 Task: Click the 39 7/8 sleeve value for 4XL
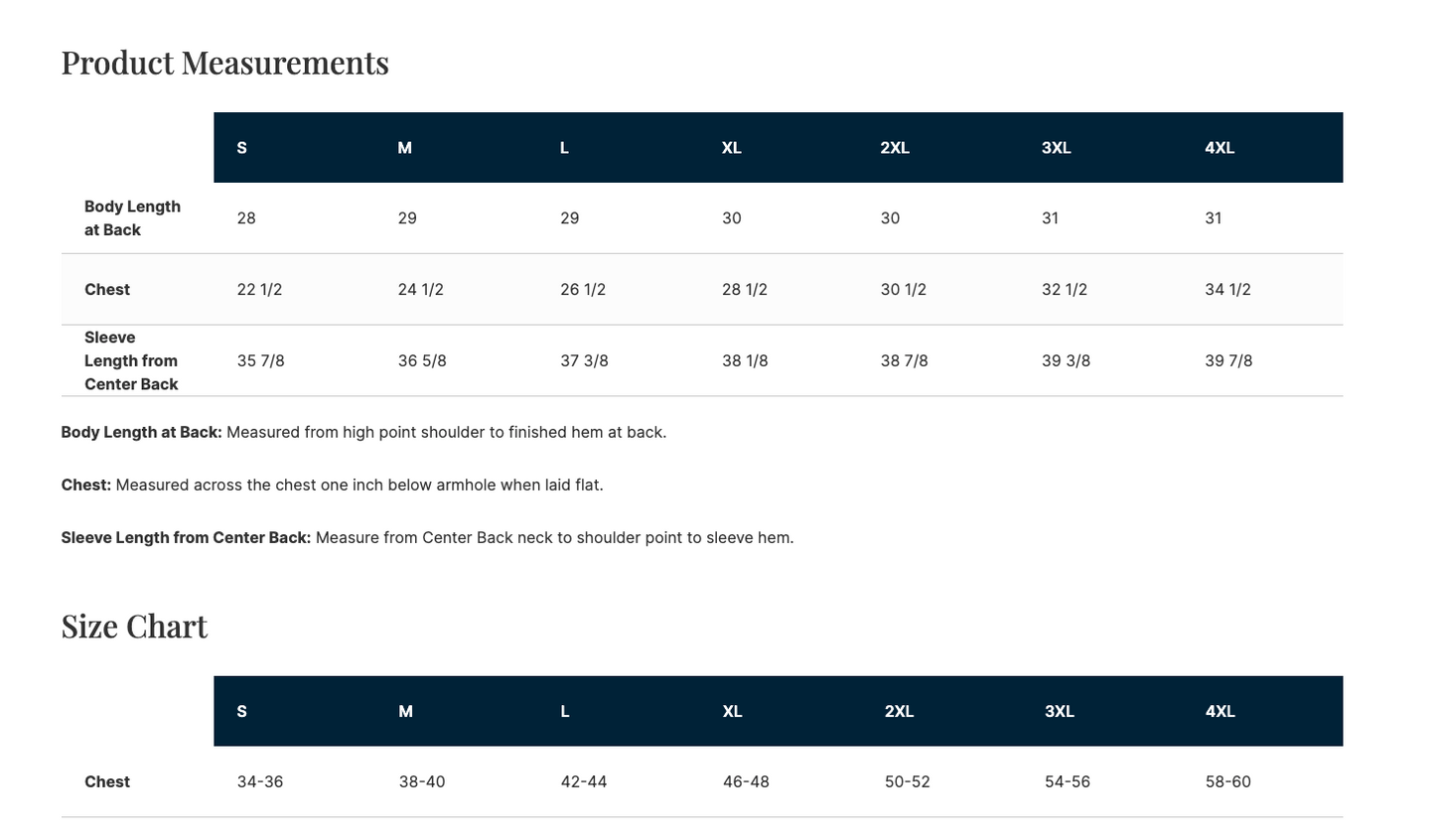tap(1228, 361)
